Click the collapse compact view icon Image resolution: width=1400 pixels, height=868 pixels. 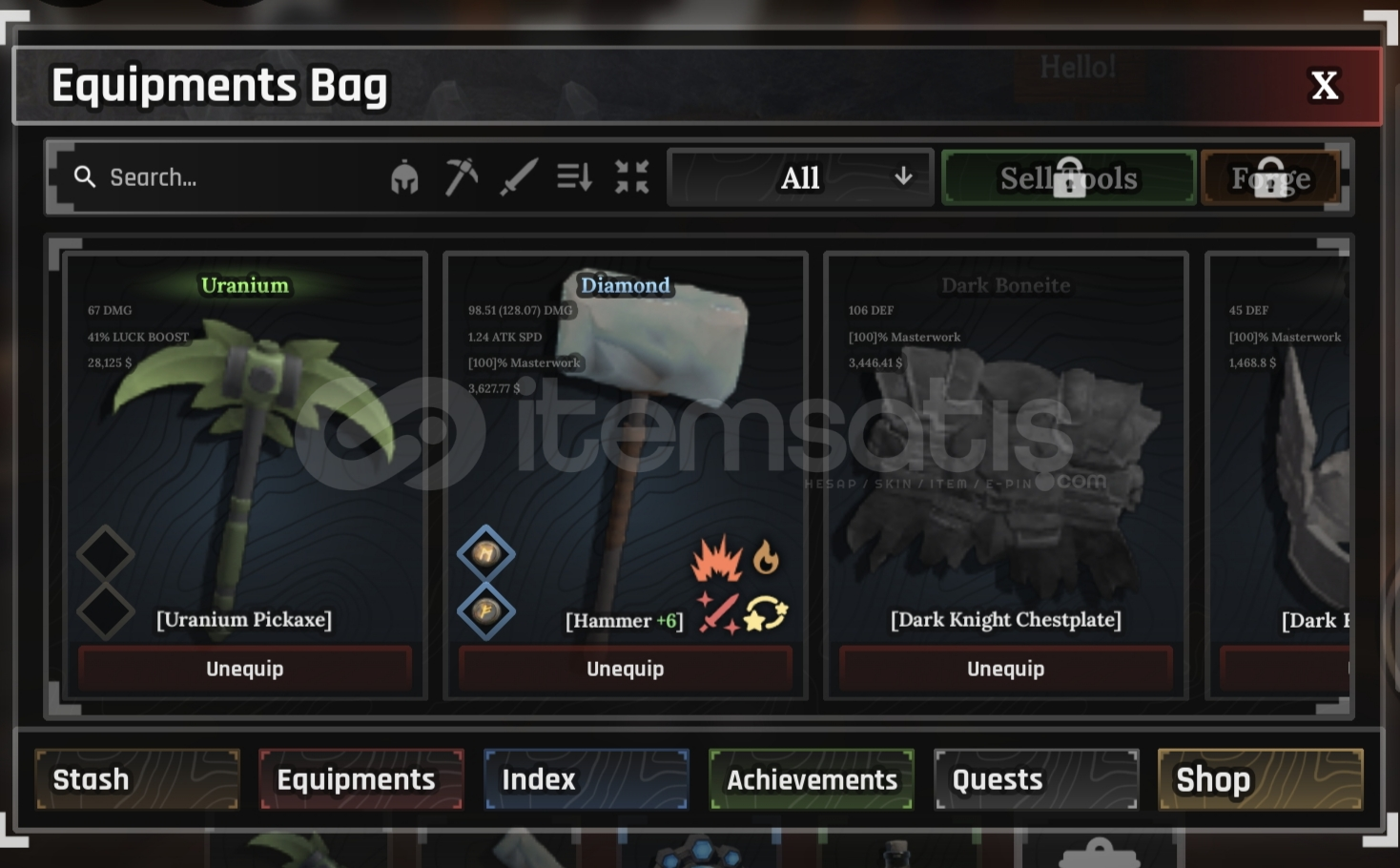point(631,177)
